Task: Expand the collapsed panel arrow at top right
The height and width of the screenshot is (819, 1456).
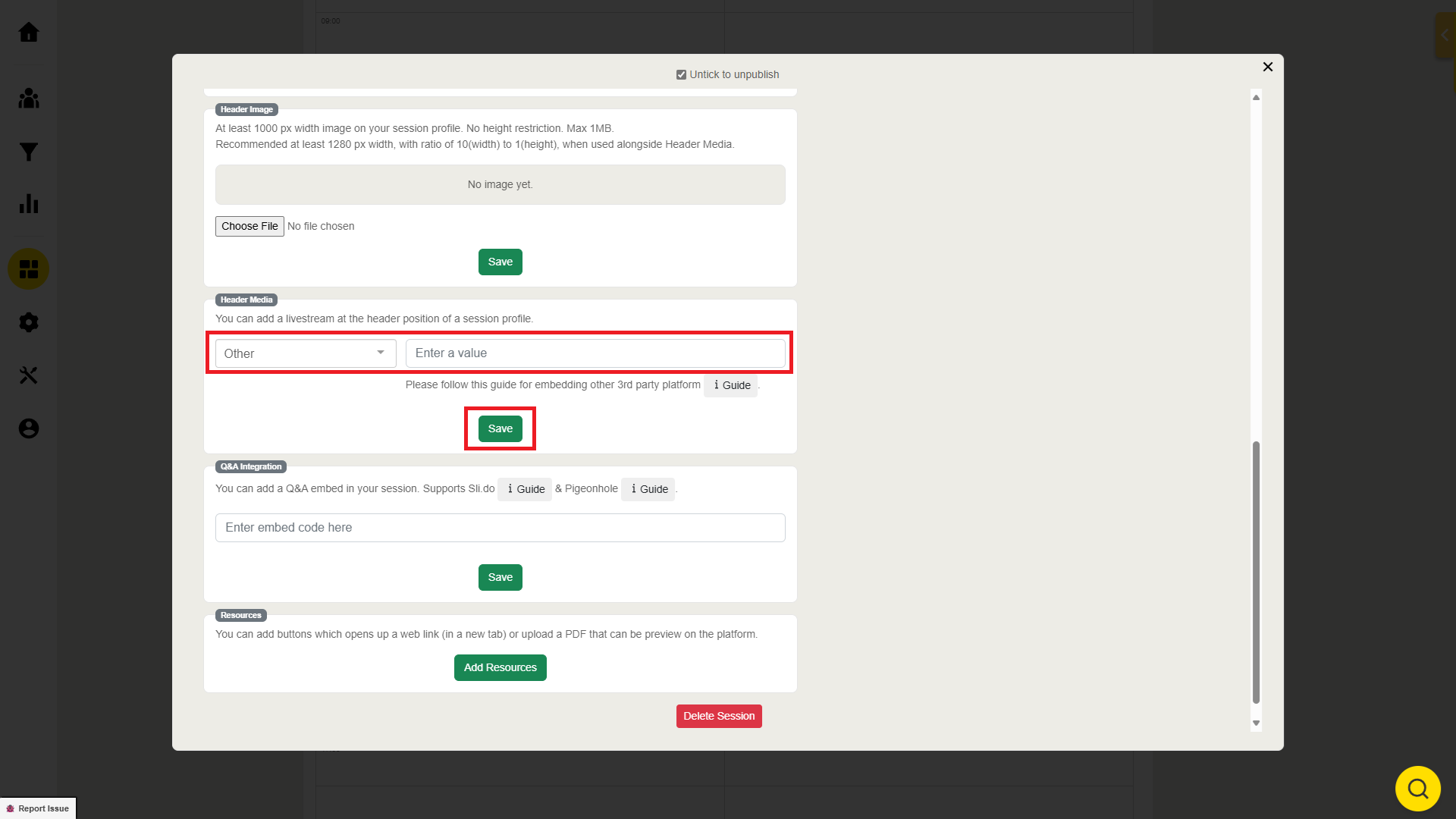Action: click(1445, 36)
